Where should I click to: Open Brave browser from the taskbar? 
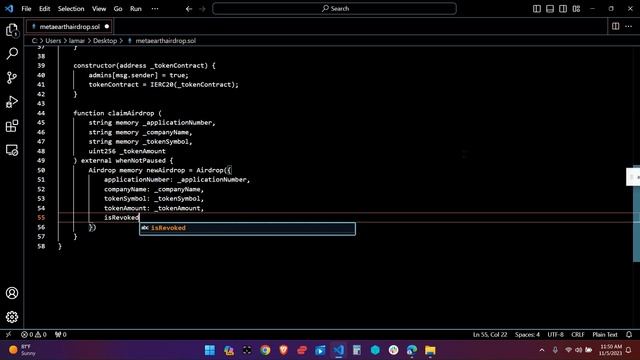(284, 350)
